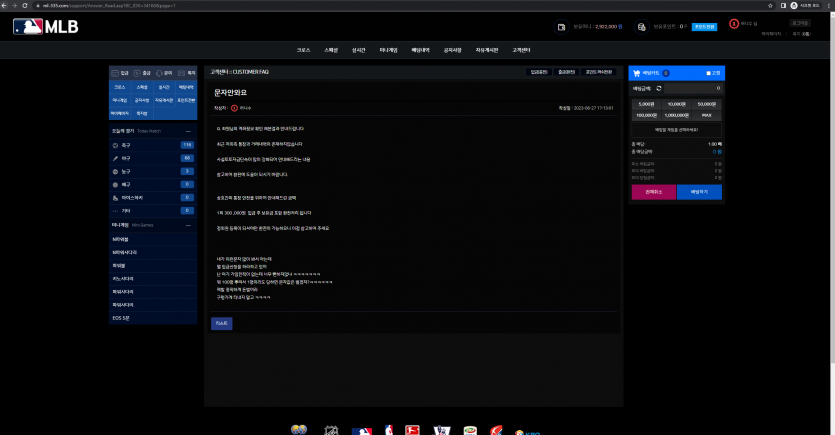This screenshot has height=435, width=835.
Task: Click the MAX bet amount button
Action: coord(707,115)
